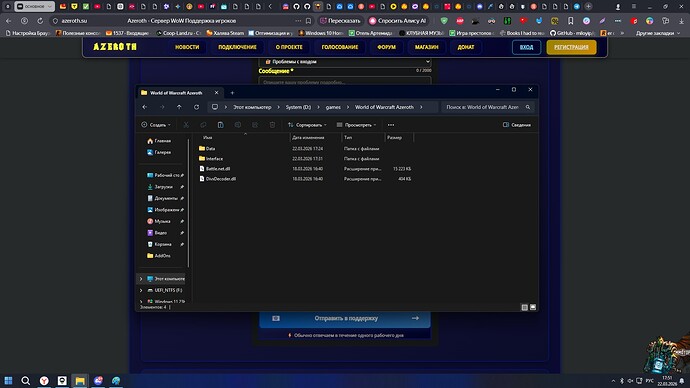Image resolution: width=690 pixels, height=388 pixels.
Task: Open О проекте on the Azeroth site menu
Action: pos(289,47)
